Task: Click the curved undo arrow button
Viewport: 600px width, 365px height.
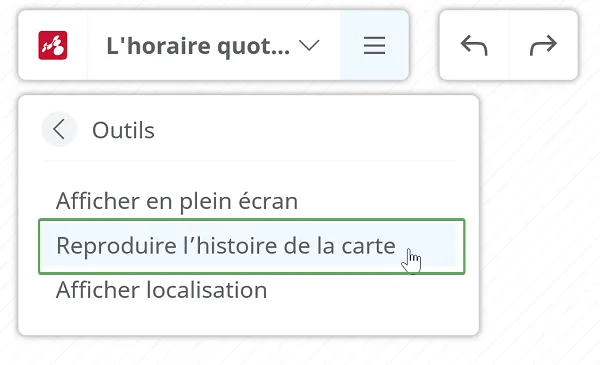Action: [474, 45]
